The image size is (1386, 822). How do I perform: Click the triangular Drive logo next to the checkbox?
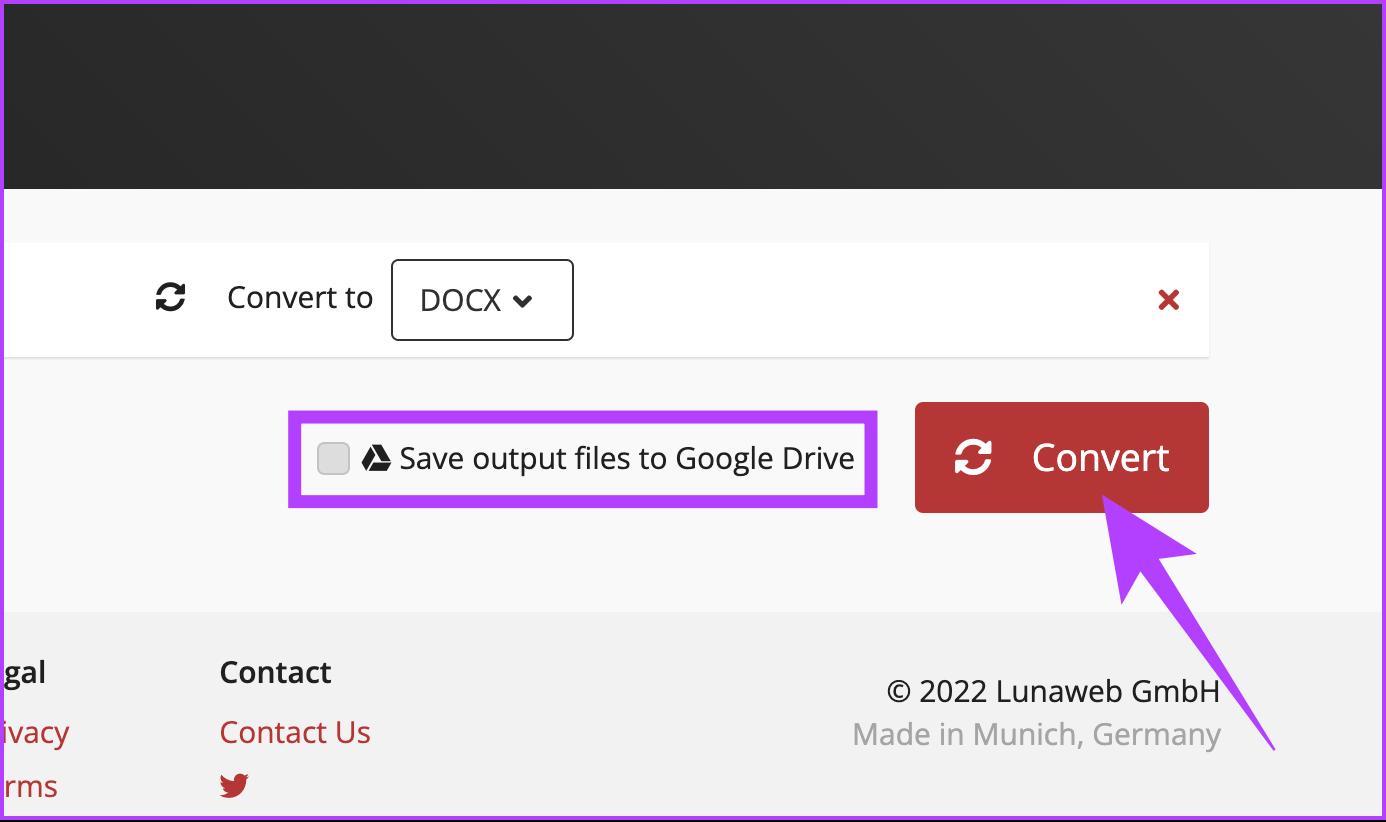374,457
